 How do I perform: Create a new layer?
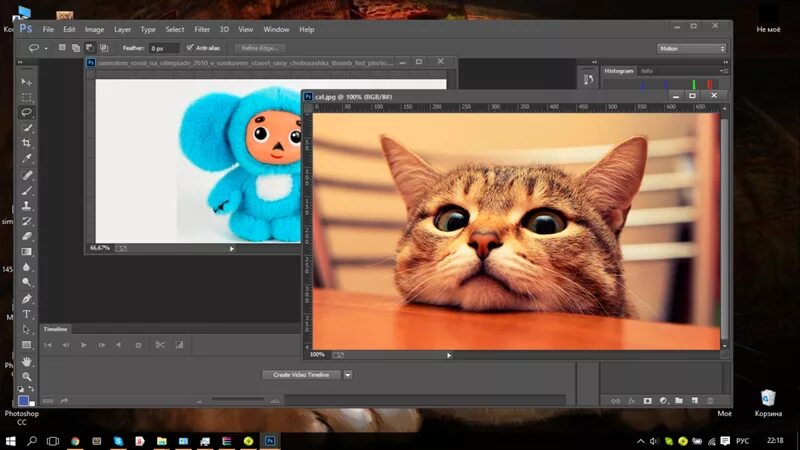pyautogui.click(x=694, y=401)
